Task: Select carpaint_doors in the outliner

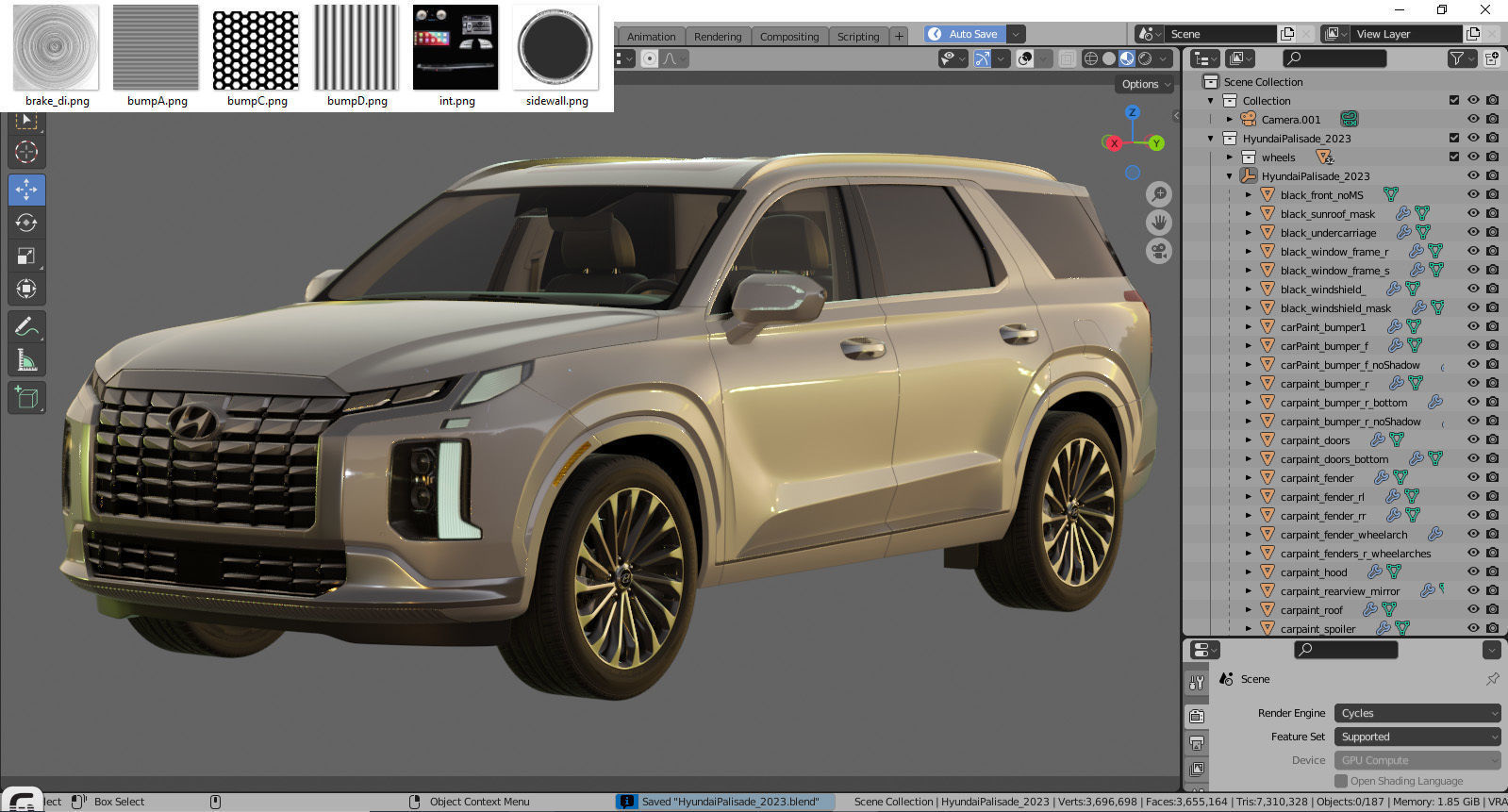Action: [x=1315, y=440]
